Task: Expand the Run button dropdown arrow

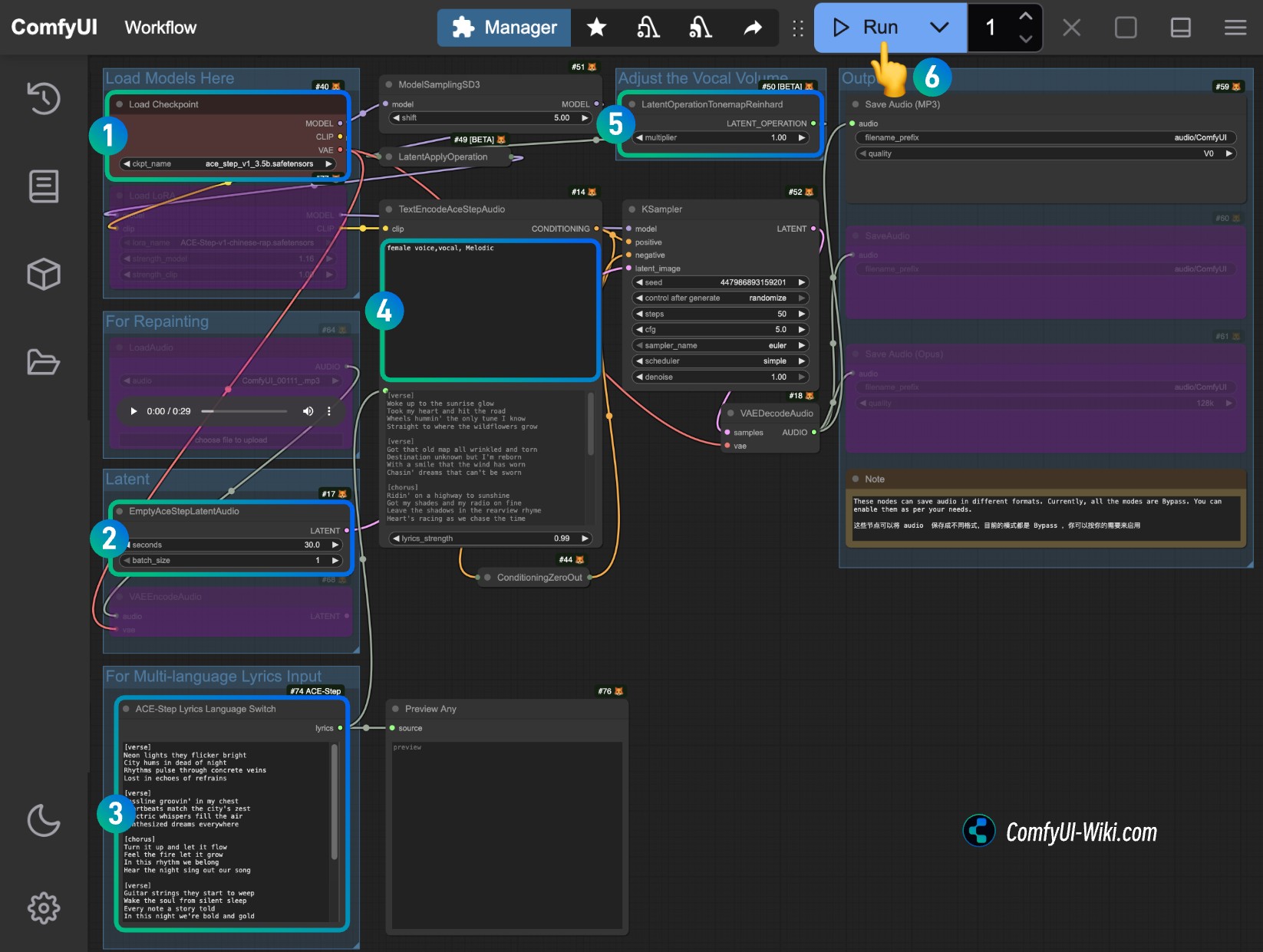Action: [939, 28]
